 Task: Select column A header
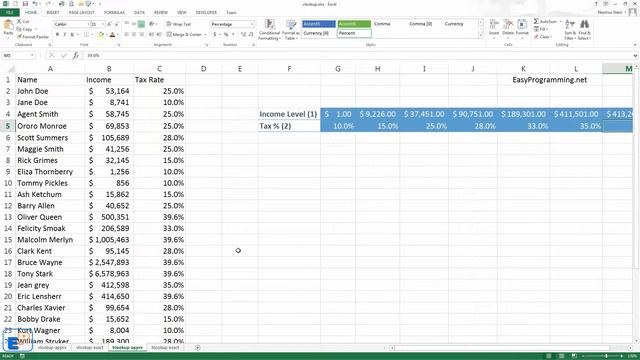[50, 69]
